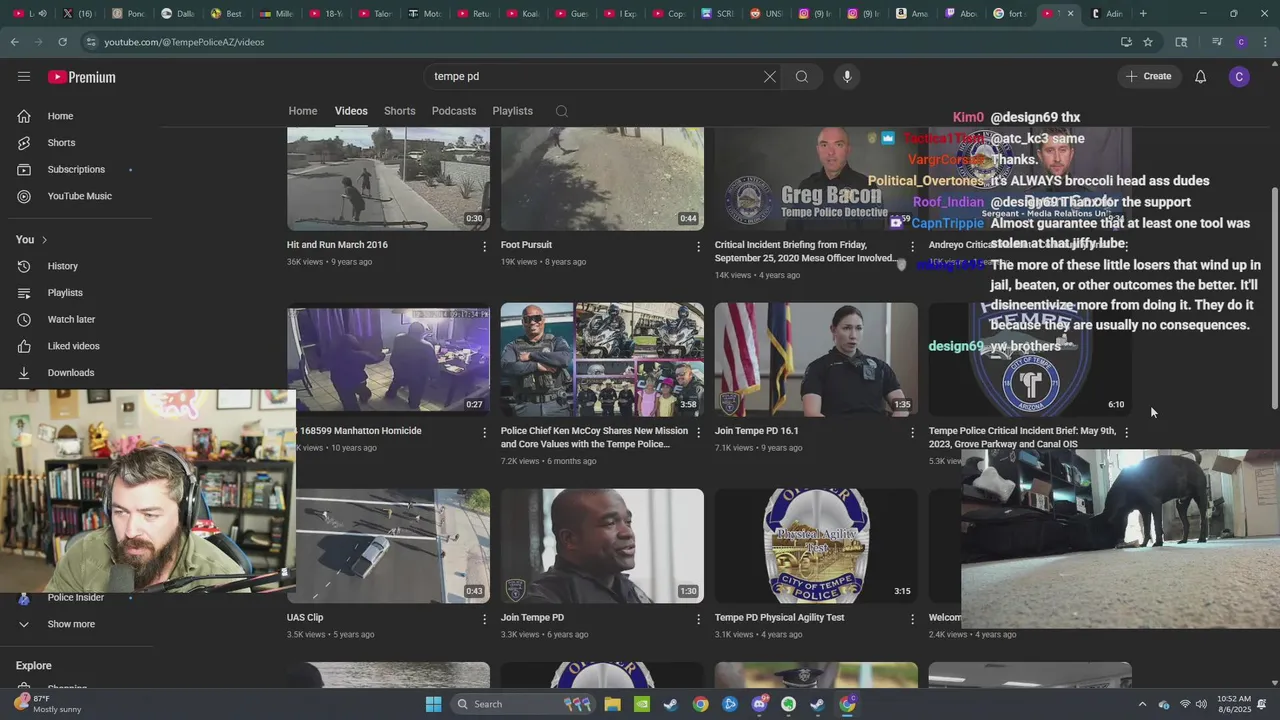Switch to the channel Shorts tab
Image resolution: width=1280 pixels, height=720 pixels.
click(x=399, y=111)
